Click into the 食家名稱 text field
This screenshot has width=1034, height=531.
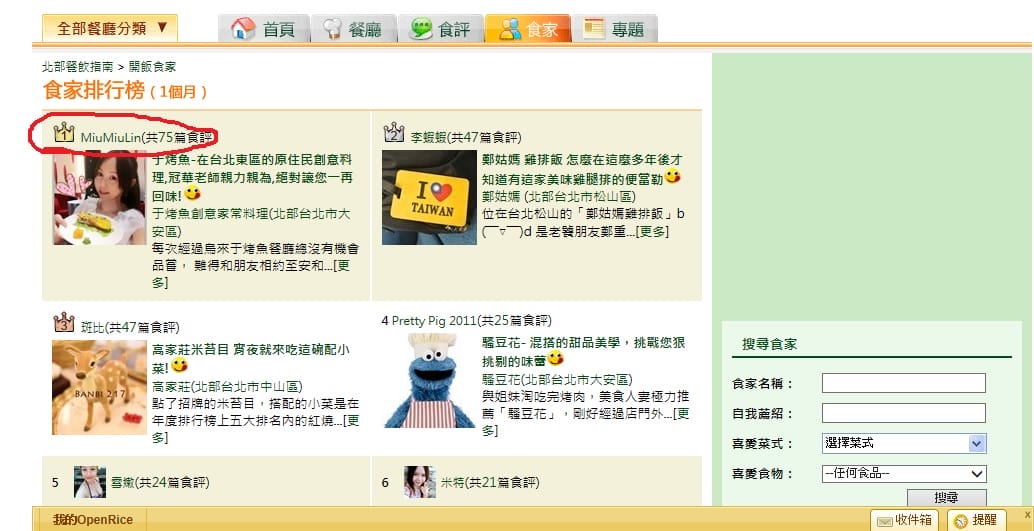click(903, 383)
